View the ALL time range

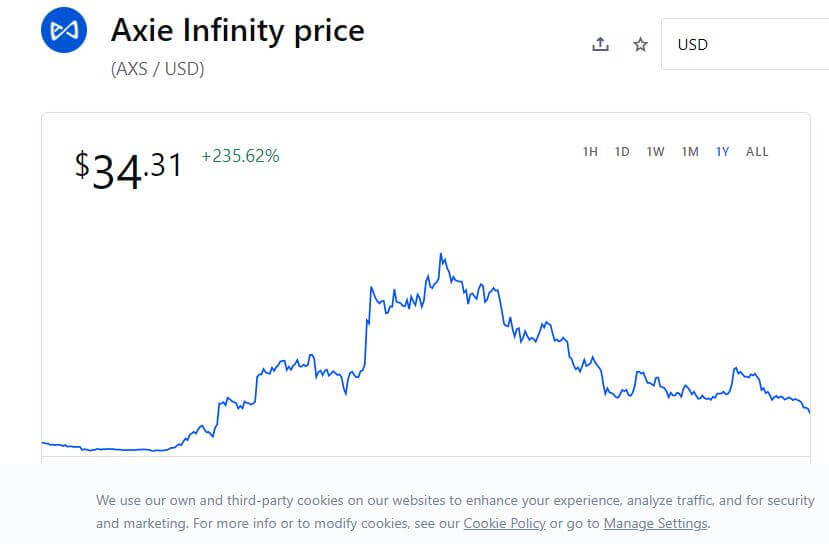[757, 152]
